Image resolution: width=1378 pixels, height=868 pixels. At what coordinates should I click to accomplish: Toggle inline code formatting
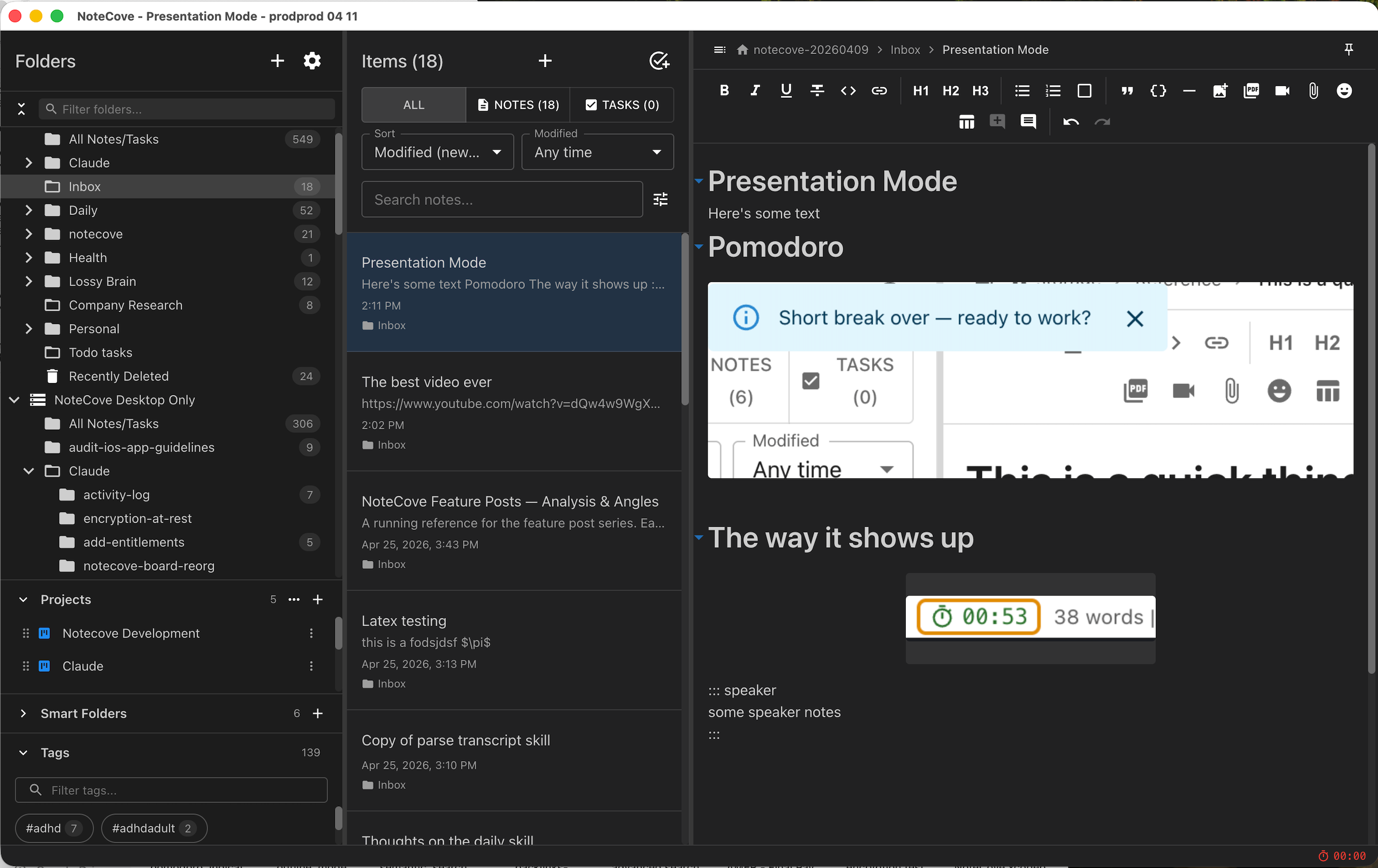(x=848, y=90)
